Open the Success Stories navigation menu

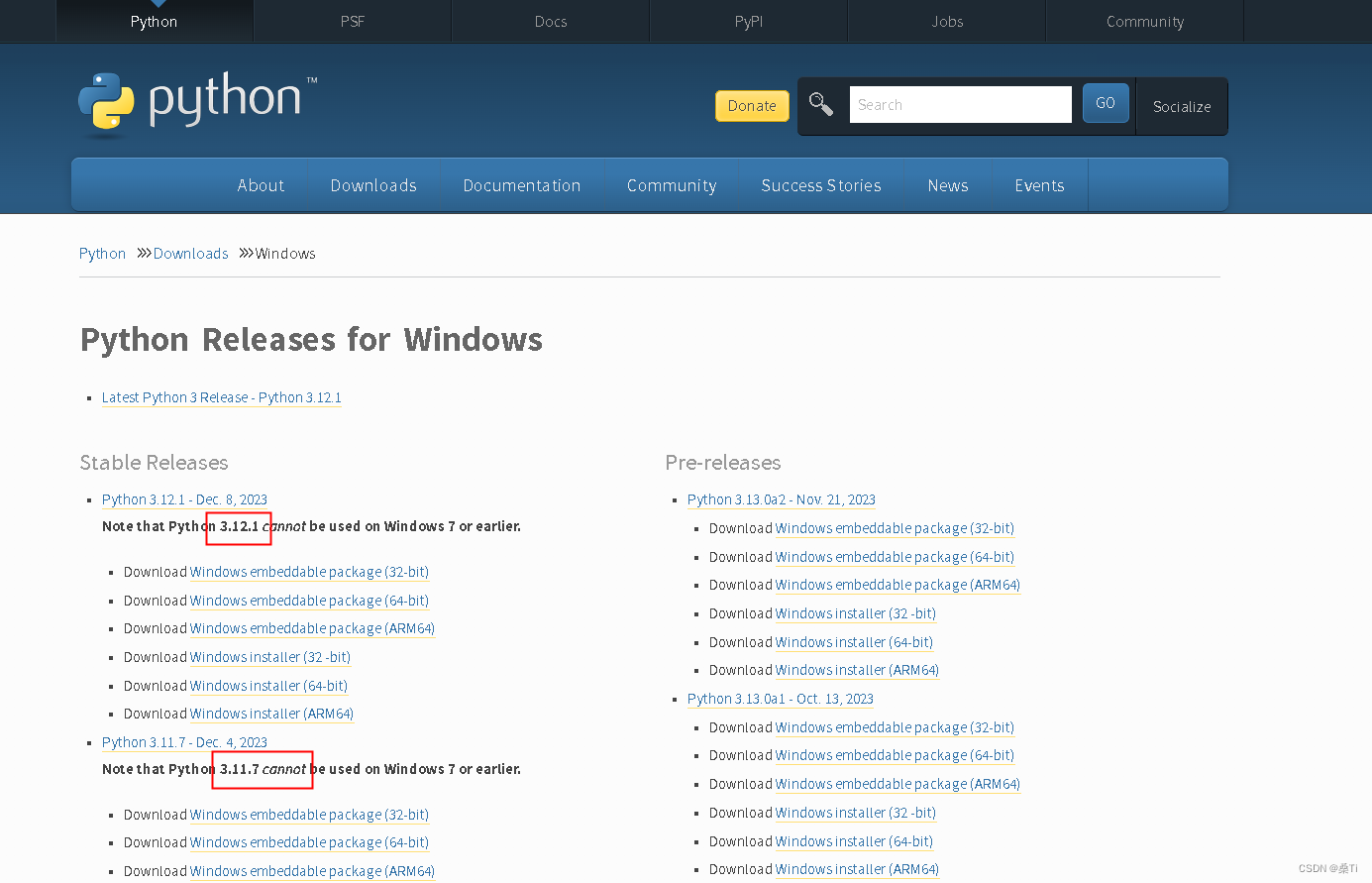[821, 185]
